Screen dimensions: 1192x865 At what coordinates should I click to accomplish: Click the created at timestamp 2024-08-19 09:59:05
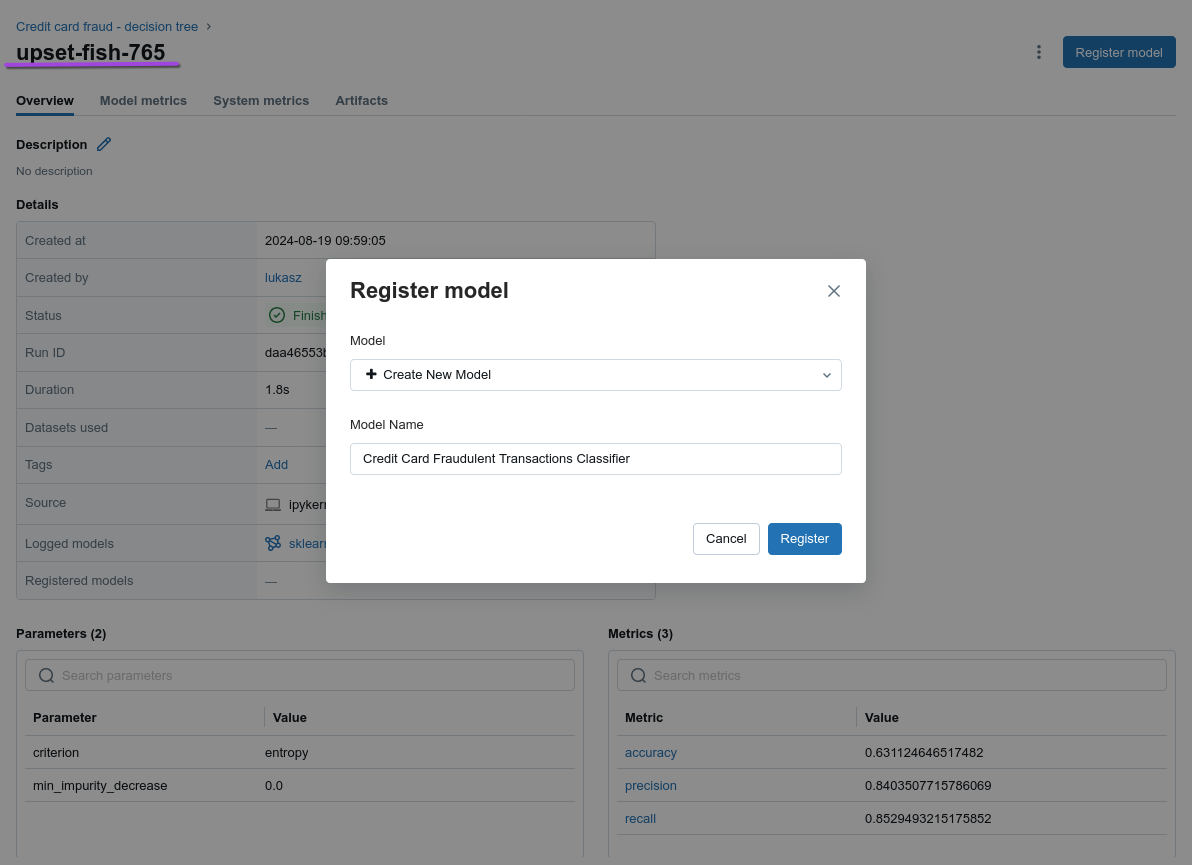pyautogui.click(x=325, y=241)
